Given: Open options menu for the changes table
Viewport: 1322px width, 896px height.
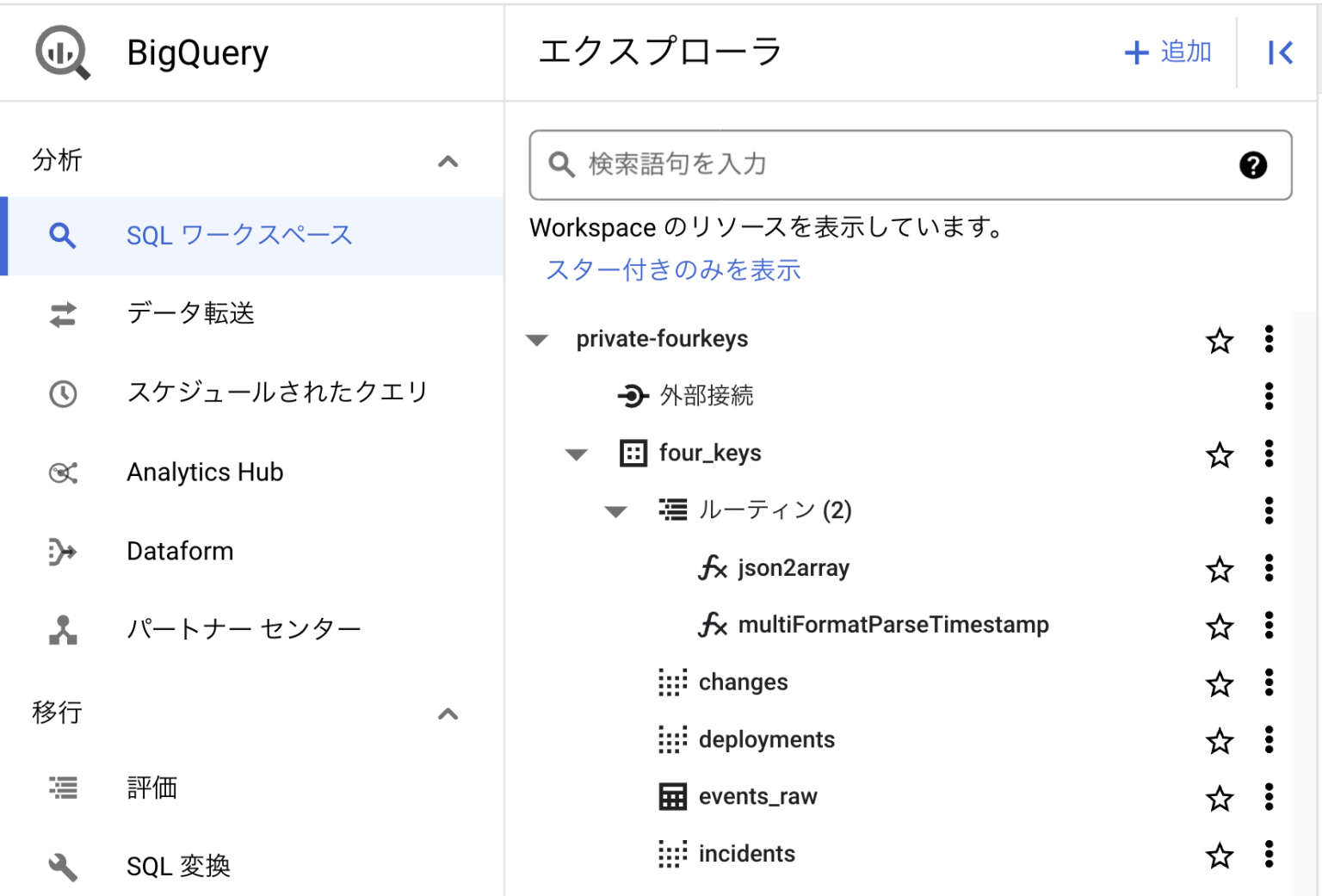Looking at the screenshot, I should (x=1269, y=683).
